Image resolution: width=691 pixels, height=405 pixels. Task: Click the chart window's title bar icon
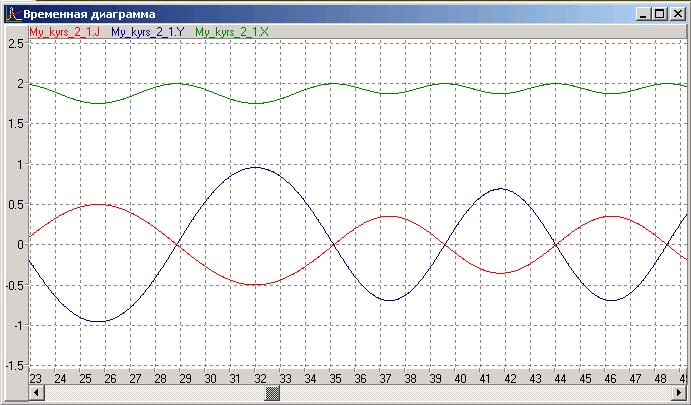[13, 15]
